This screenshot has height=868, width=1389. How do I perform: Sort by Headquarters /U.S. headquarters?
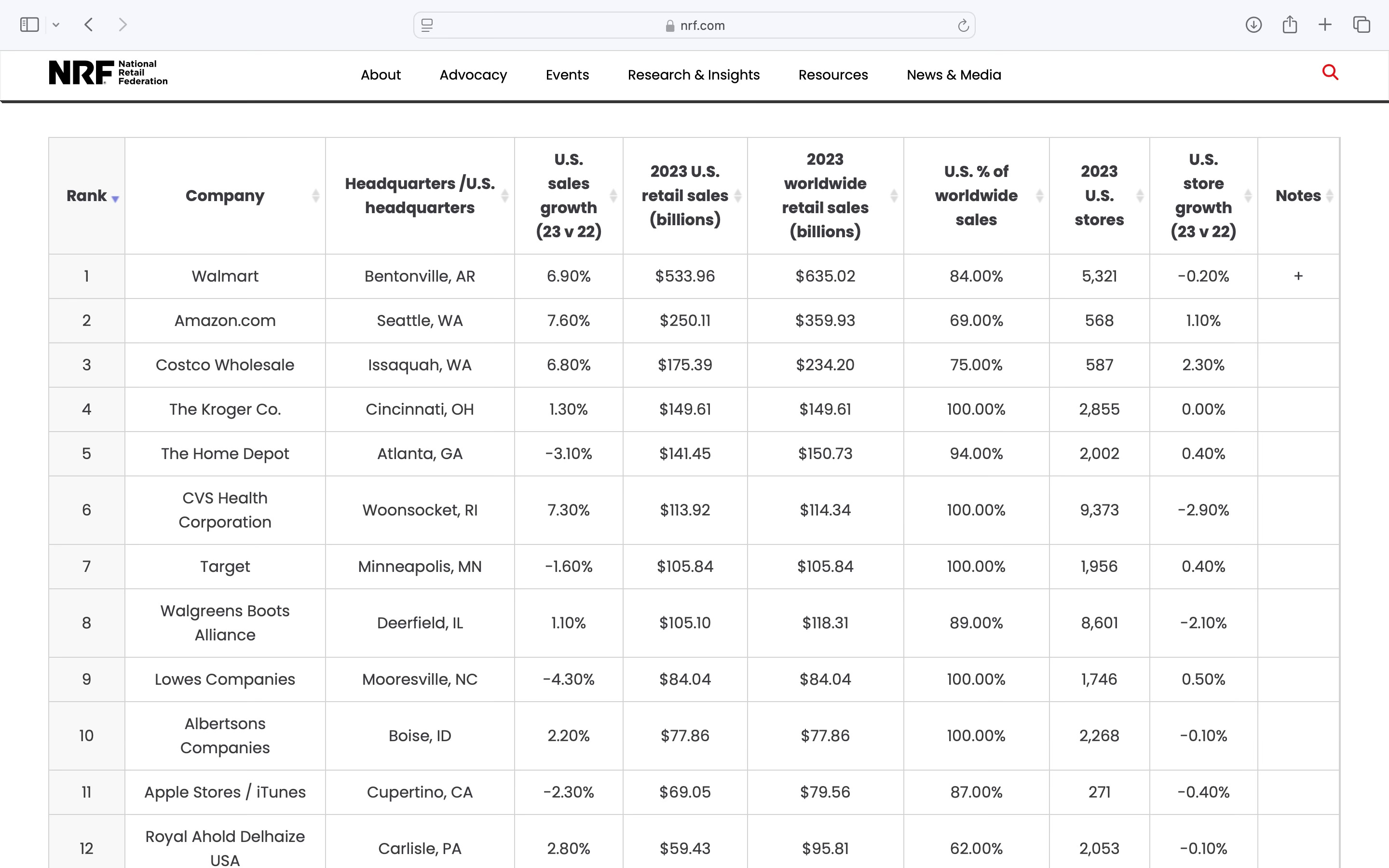coord(420,196)
